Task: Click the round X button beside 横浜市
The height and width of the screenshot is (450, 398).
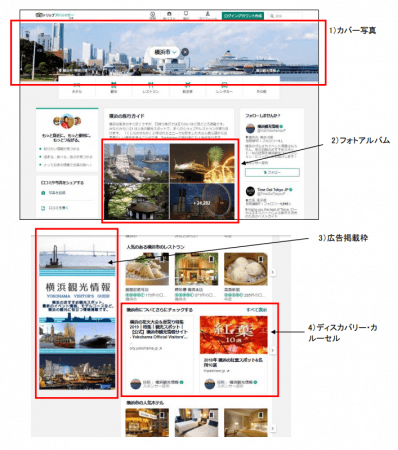Action: coord(185,52)
